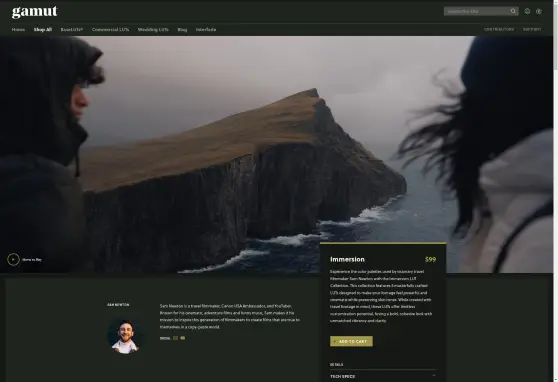Play the How to Buy video button
Viewport: 558px width, 382px height.
[x=14, y=260]
